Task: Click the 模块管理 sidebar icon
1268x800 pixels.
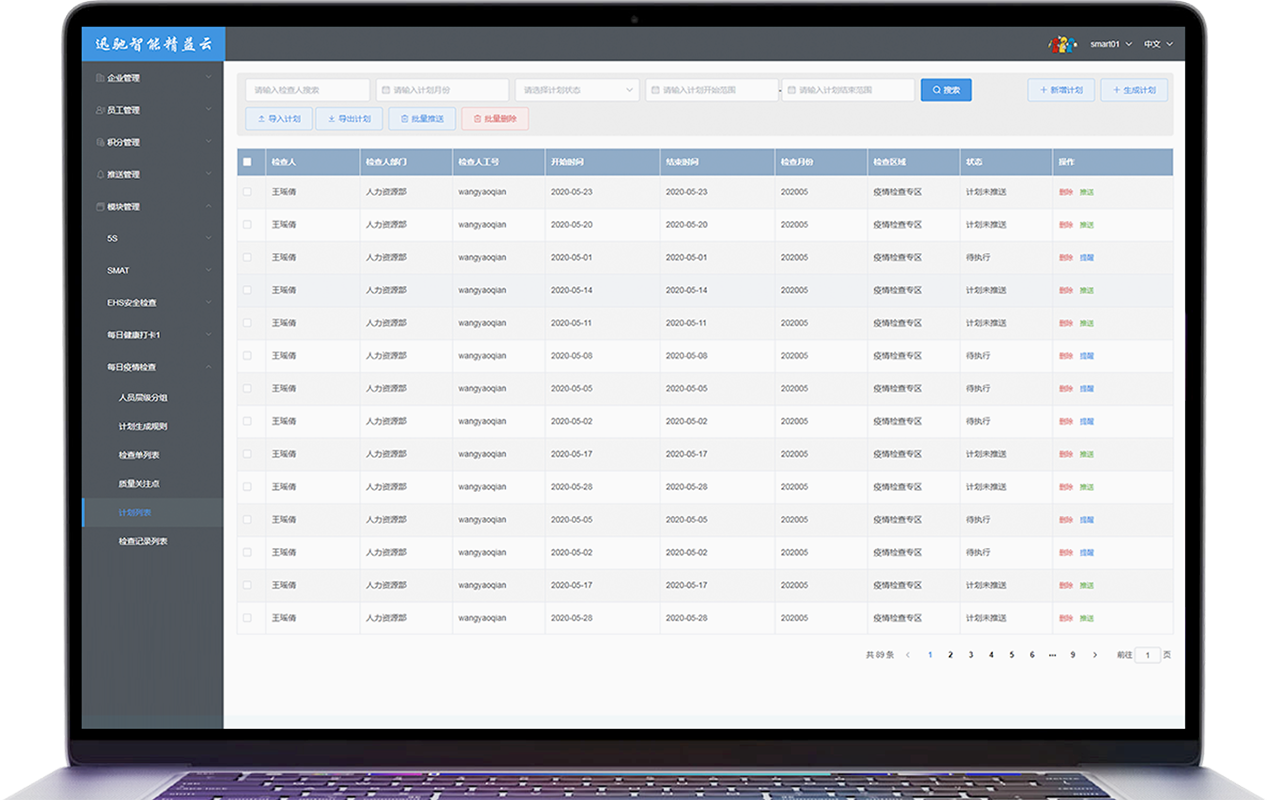Action: point(99,207)
